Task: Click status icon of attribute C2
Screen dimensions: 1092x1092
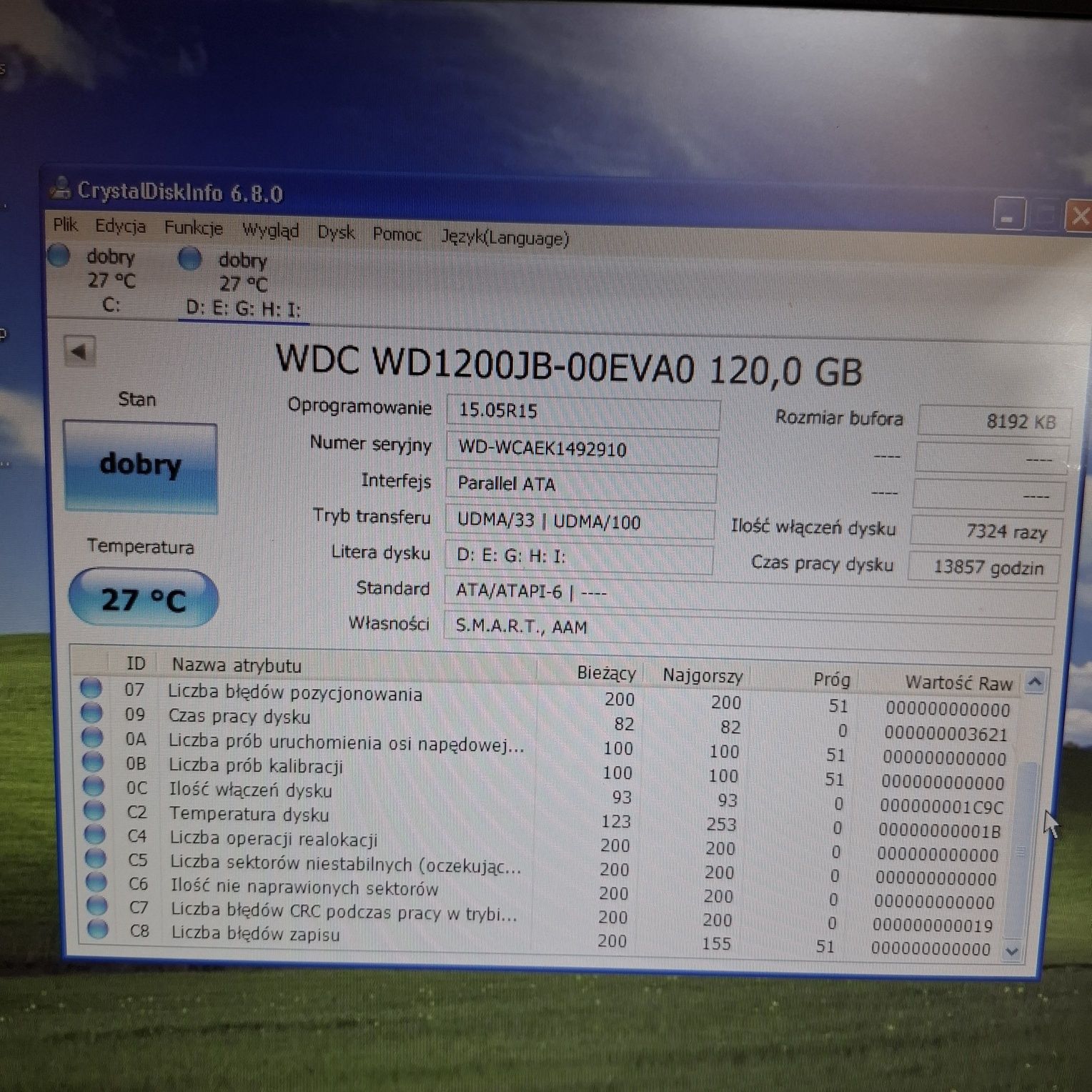Action: pyautogui.click(x=94, y=810)
